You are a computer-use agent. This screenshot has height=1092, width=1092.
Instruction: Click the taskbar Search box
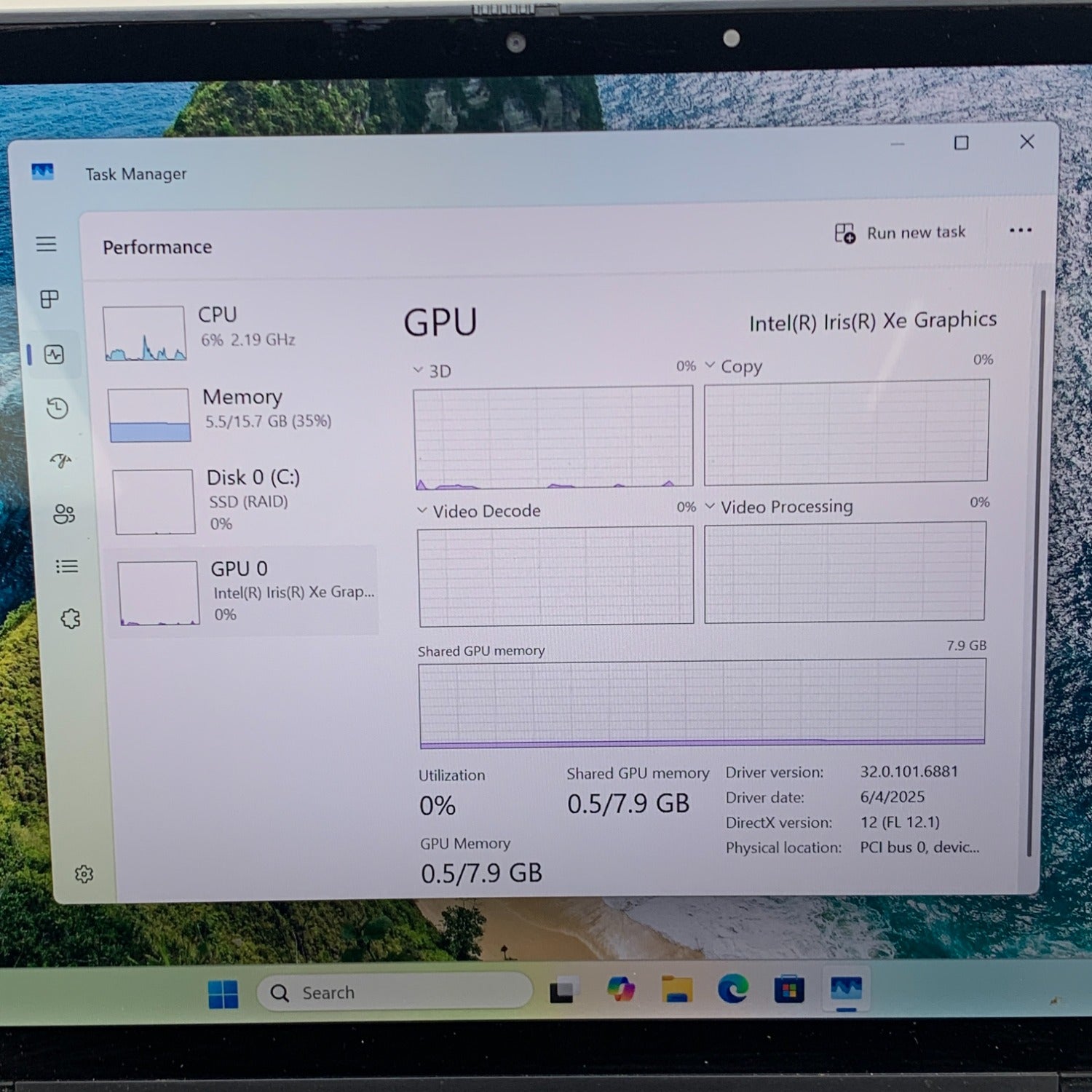coord(395,992)
